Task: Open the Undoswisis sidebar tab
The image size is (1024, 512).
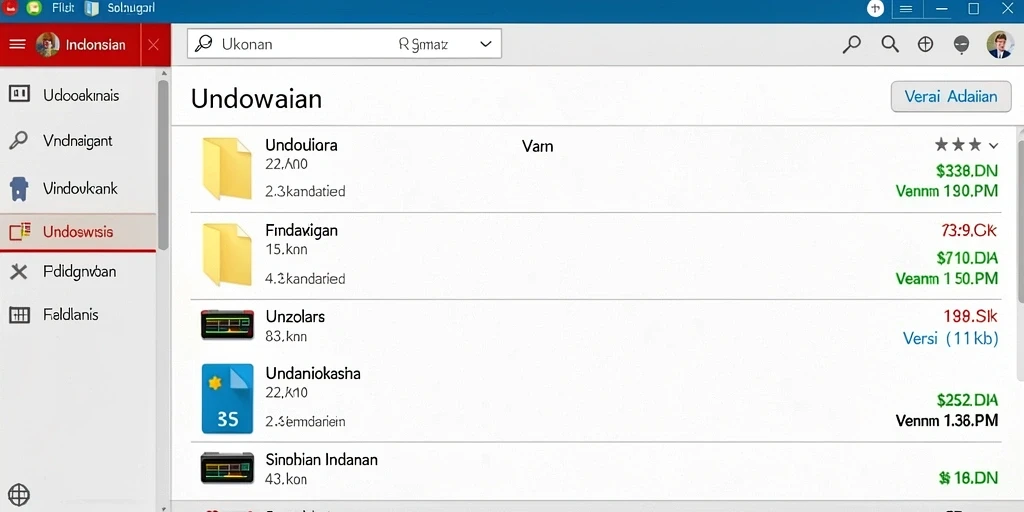Action: pos(78,232)
